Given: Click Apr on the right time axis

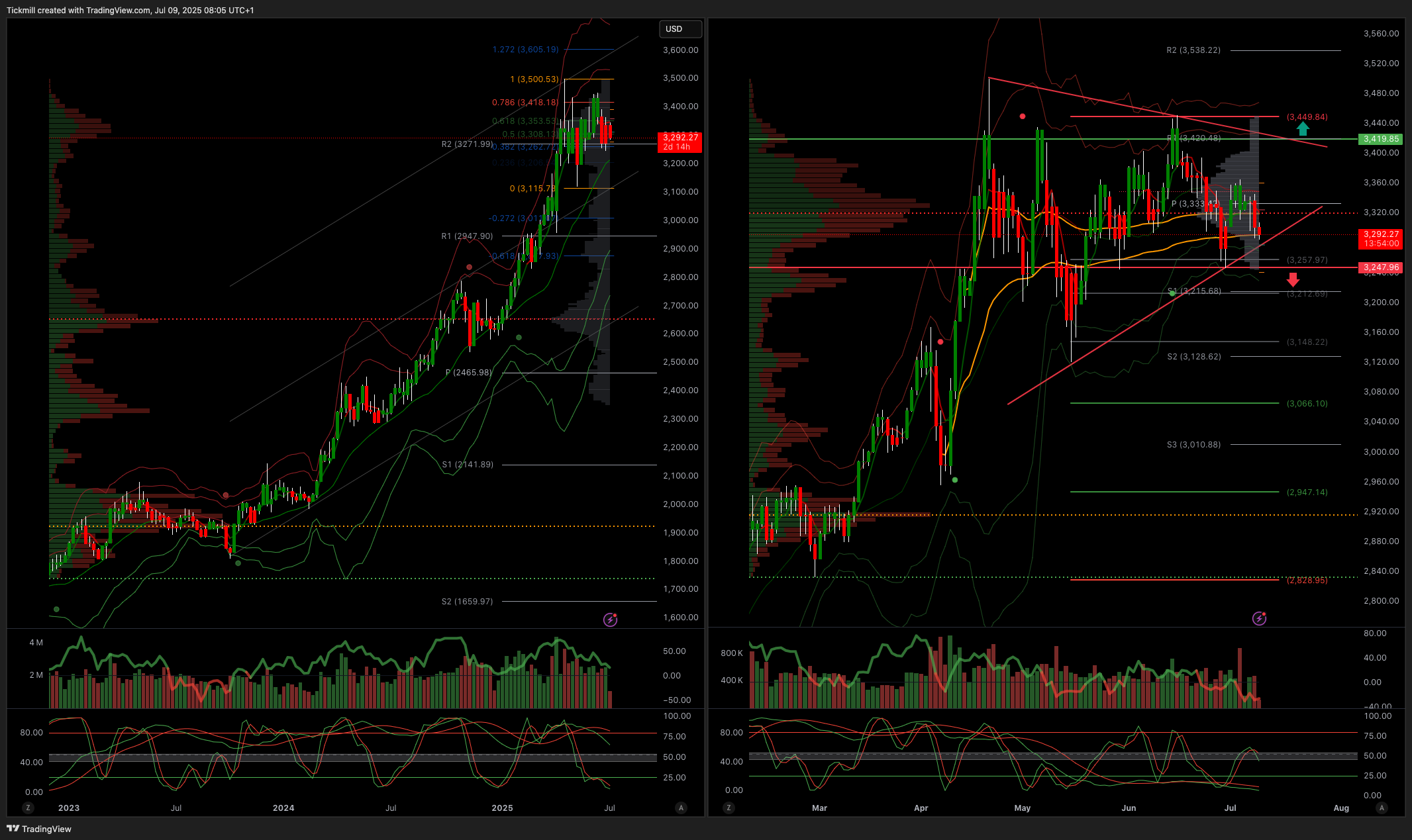Looking at the screenshot, I should point(921,808).
